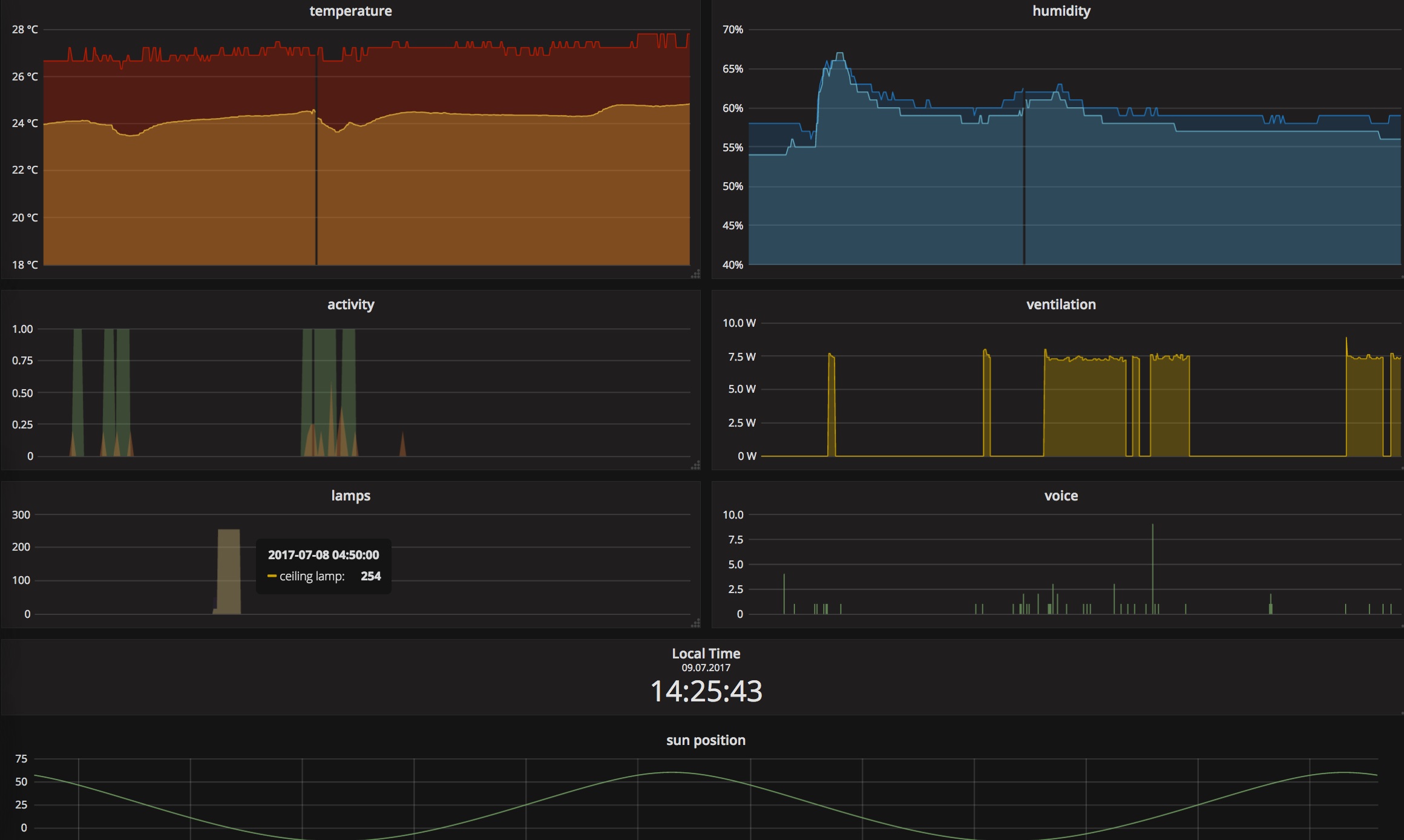Click the ceiling lamp bar in lamps graph
The width and height of the screenshot is (1404, 840).
tap(229, 572)
